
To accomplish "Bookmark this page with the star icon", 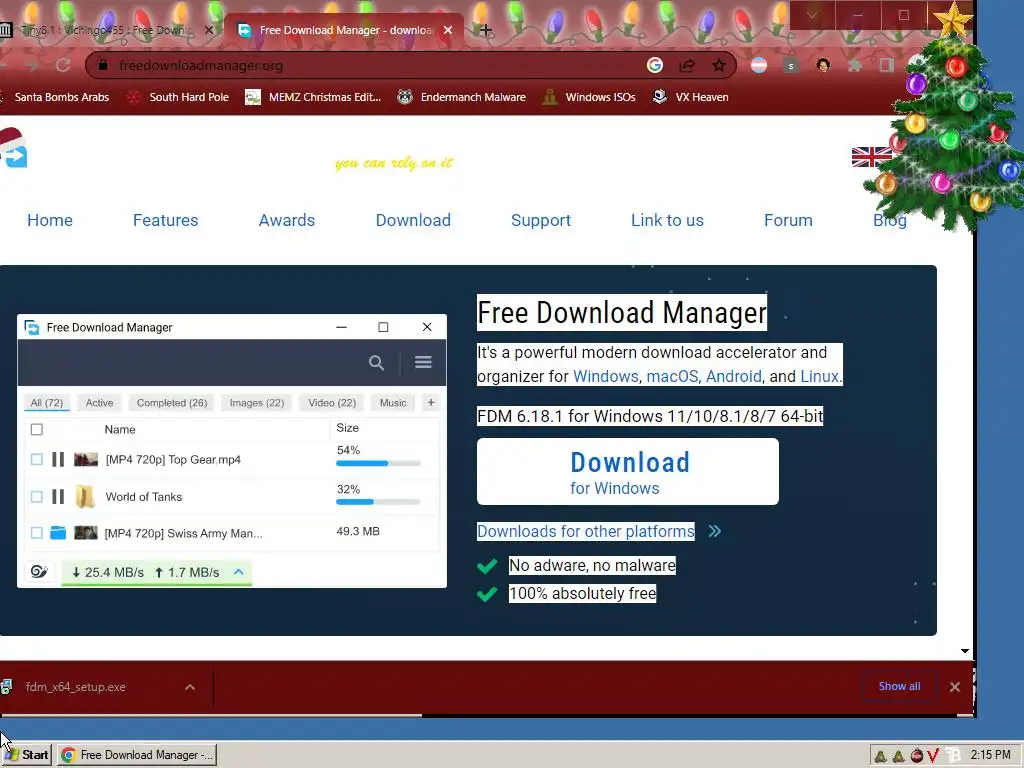I will (x=719, y=65).
